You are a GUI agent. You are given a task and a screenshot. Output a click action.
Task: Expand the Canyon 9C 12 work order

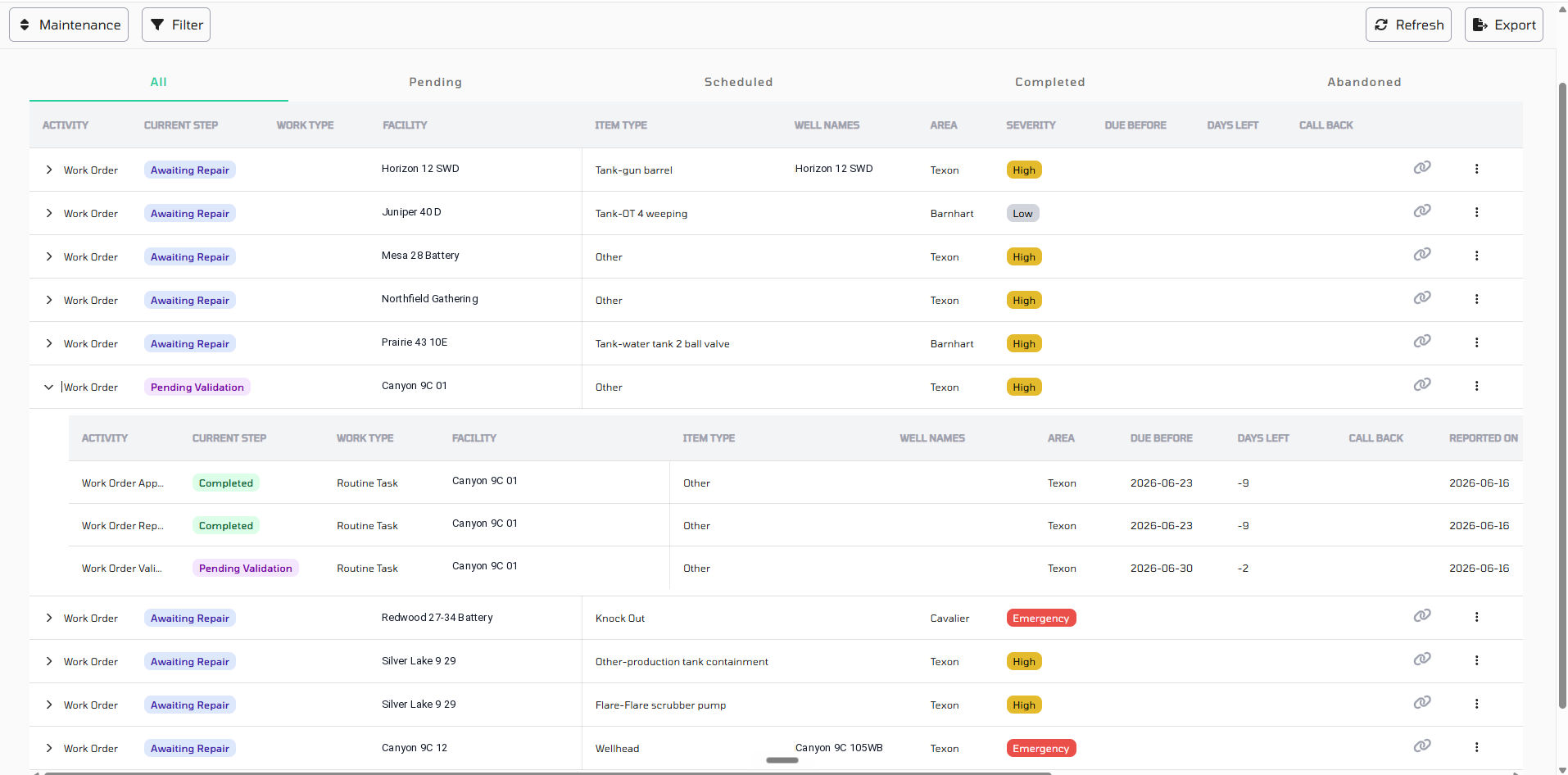click(49, 748)
